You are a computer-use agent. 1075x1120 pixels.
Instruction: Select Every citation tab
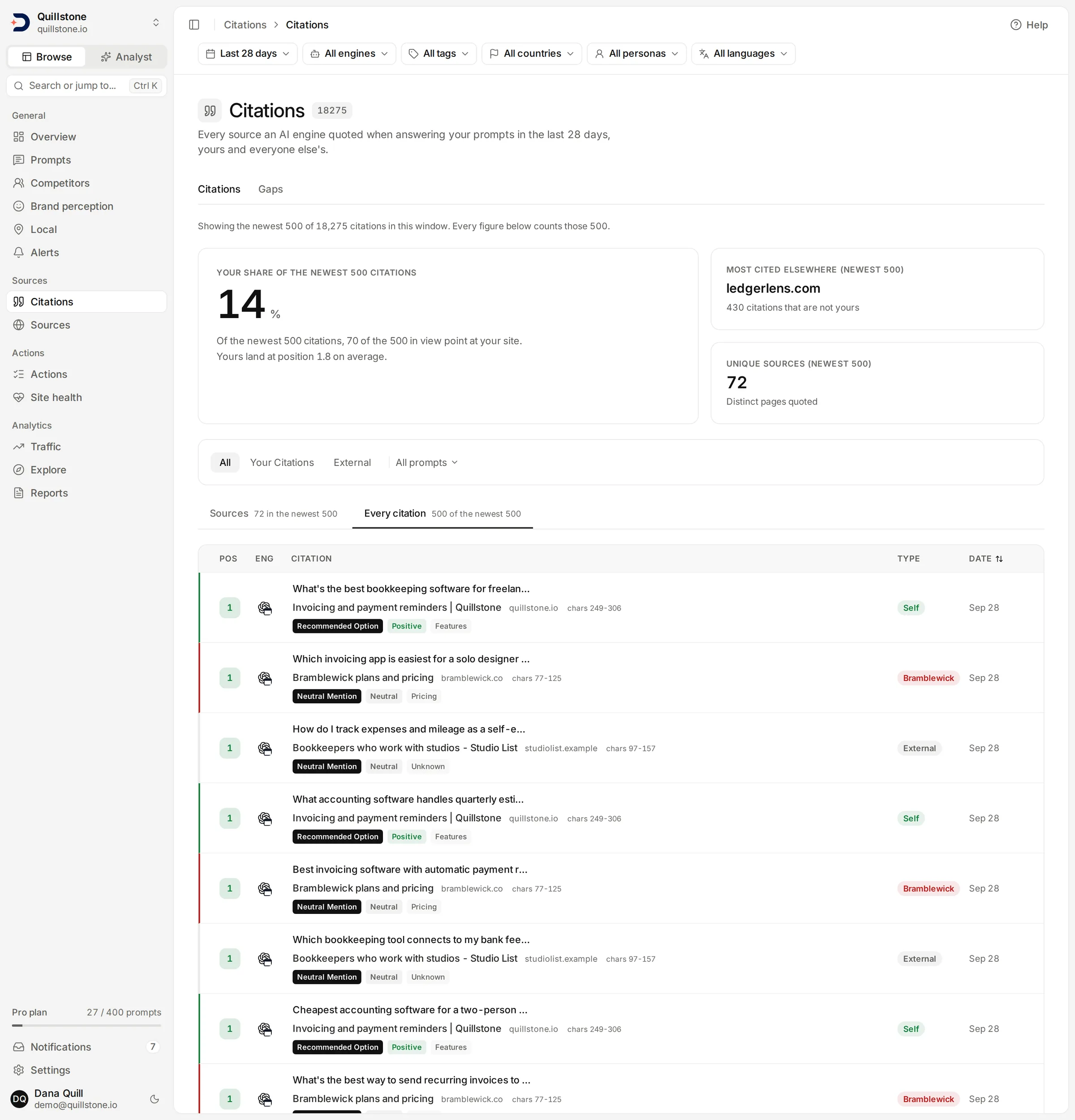click(443, 513)
